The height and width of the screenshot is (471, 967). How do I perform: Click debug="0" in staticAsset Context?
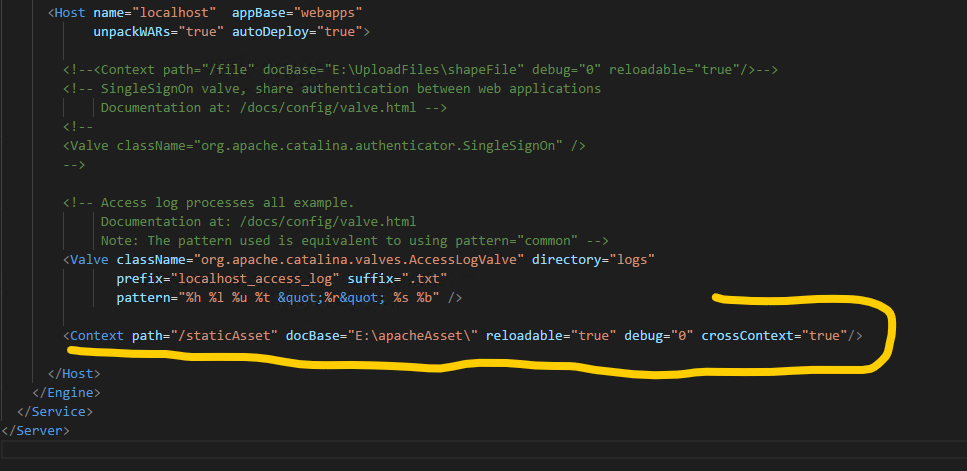(x=659, y=335)
